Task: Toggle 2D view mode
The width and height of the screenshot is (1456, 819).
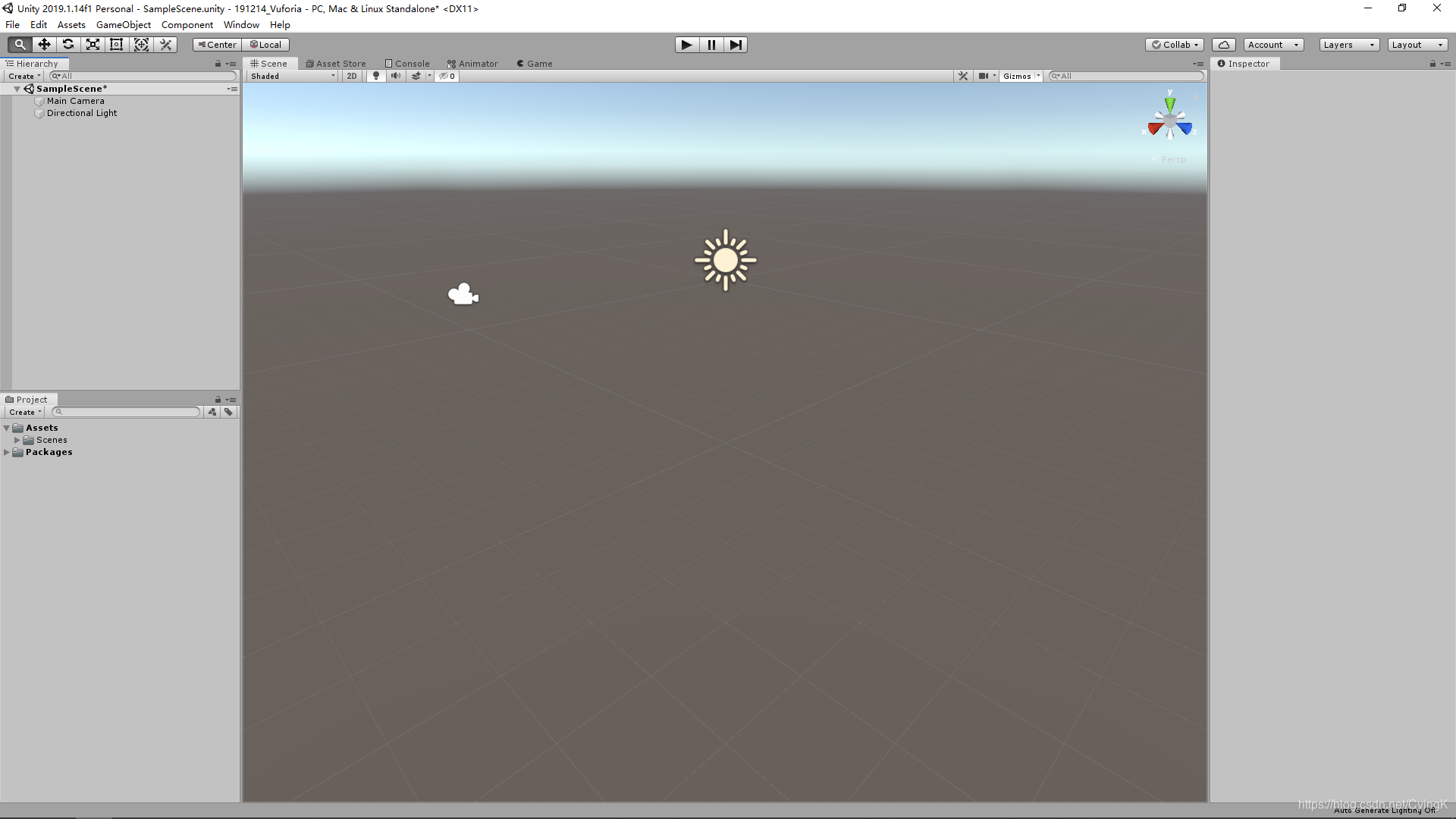Action: point(352,76)
